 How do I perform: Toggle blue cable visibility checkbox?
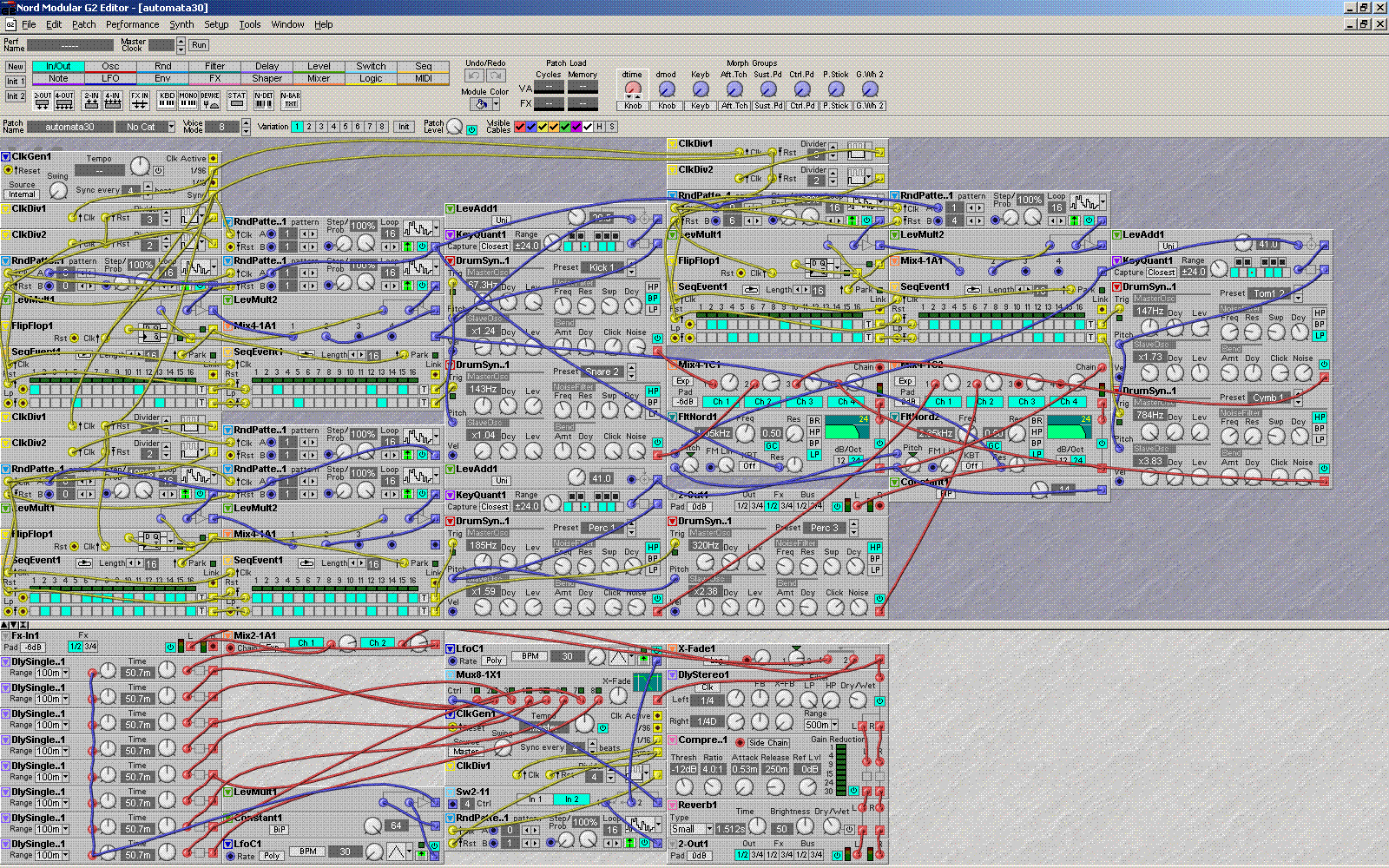coord(531,127)
